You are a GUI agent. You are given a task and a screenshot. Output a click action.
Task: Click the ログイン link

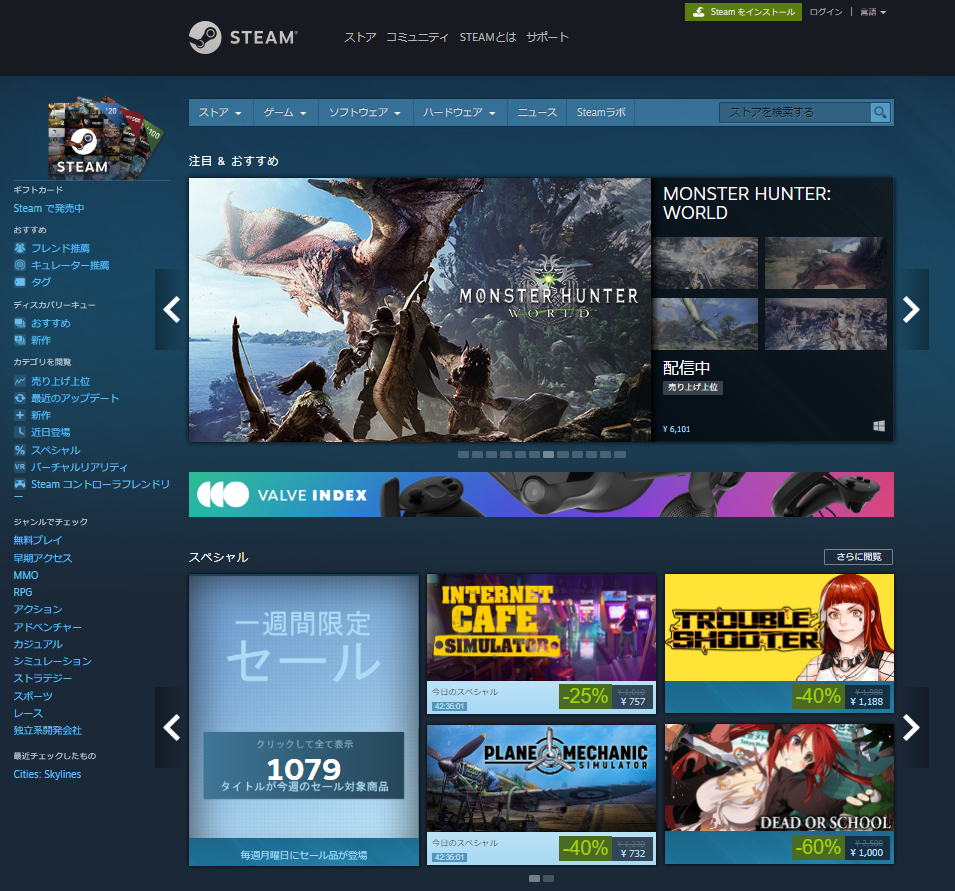826,12
